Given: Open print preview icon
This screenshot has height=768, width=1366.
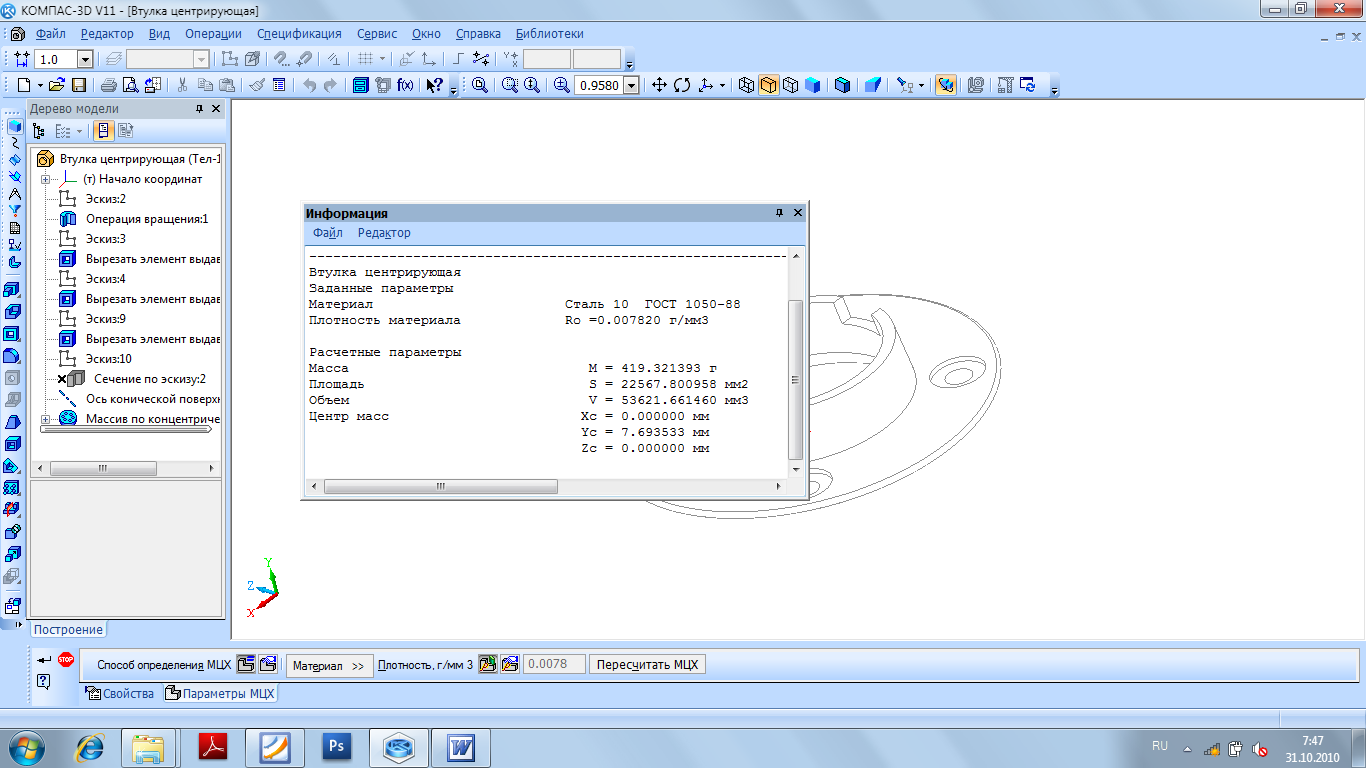Looking at the screenshot, I should (x=130, y=86).
